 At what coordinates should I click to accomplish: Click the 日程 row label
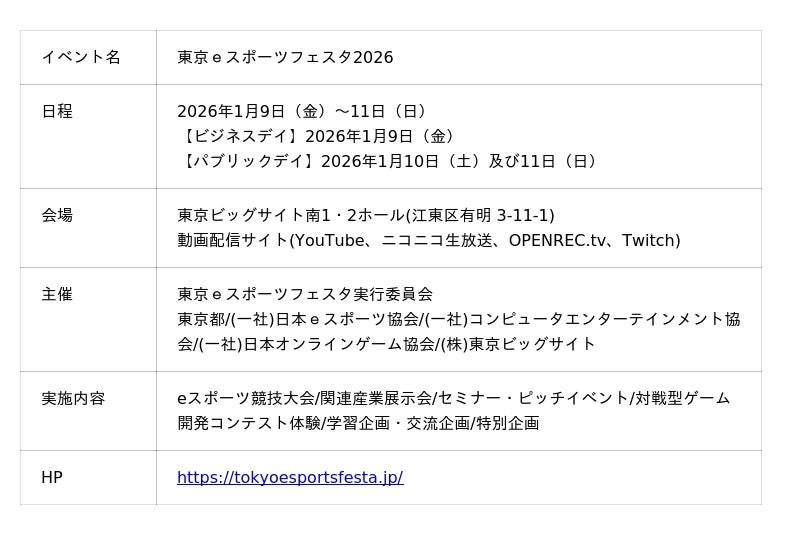57,111
